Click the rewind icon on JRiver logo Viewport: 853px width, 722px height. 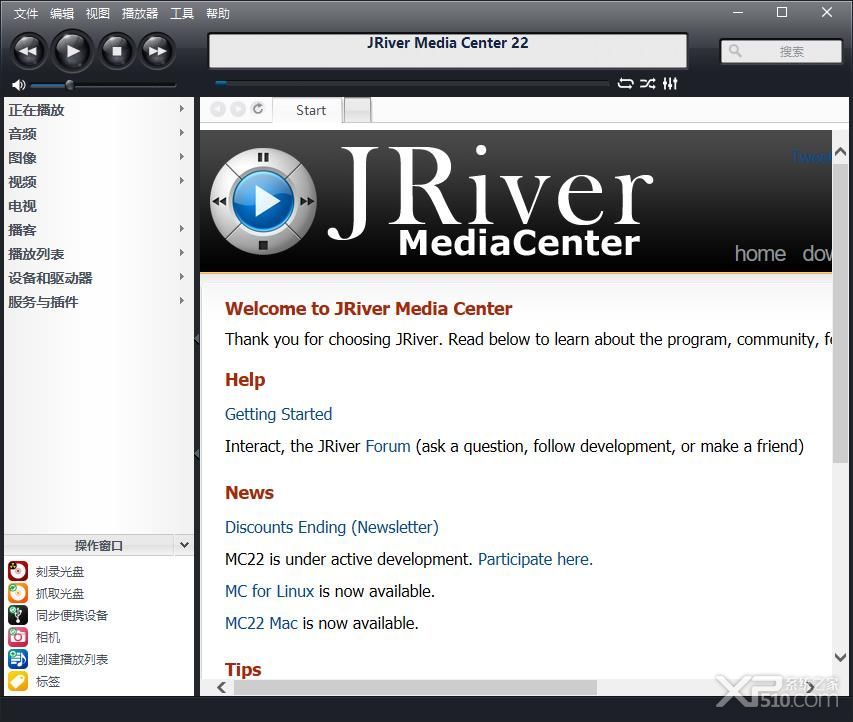pos(219,201)
